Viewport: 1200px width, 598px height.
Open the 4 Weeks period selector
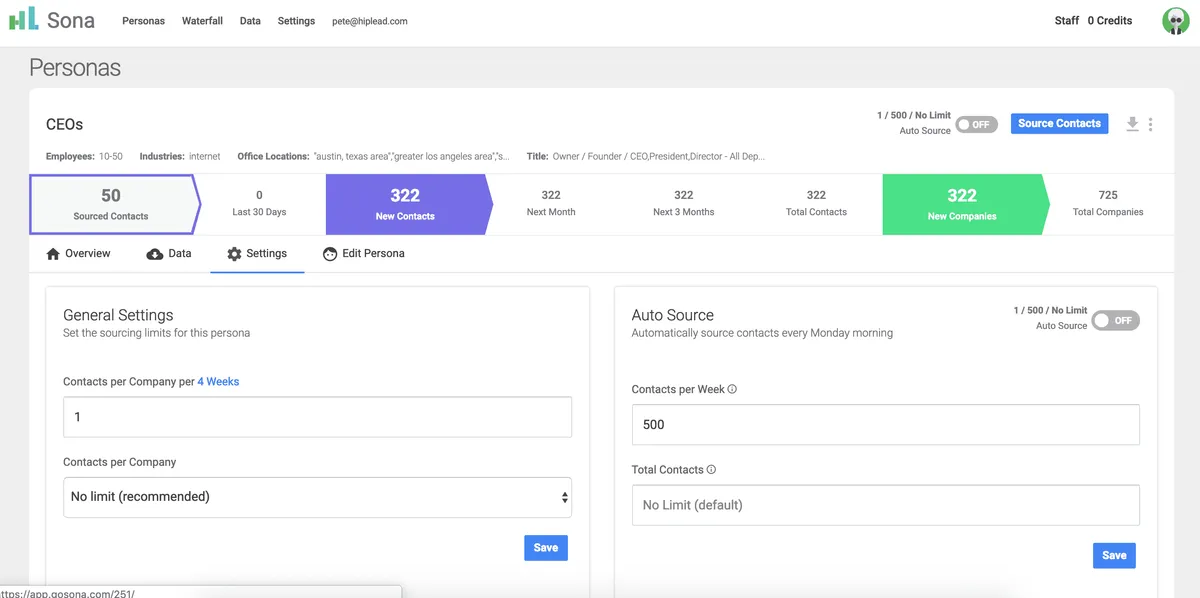point(218,381)
